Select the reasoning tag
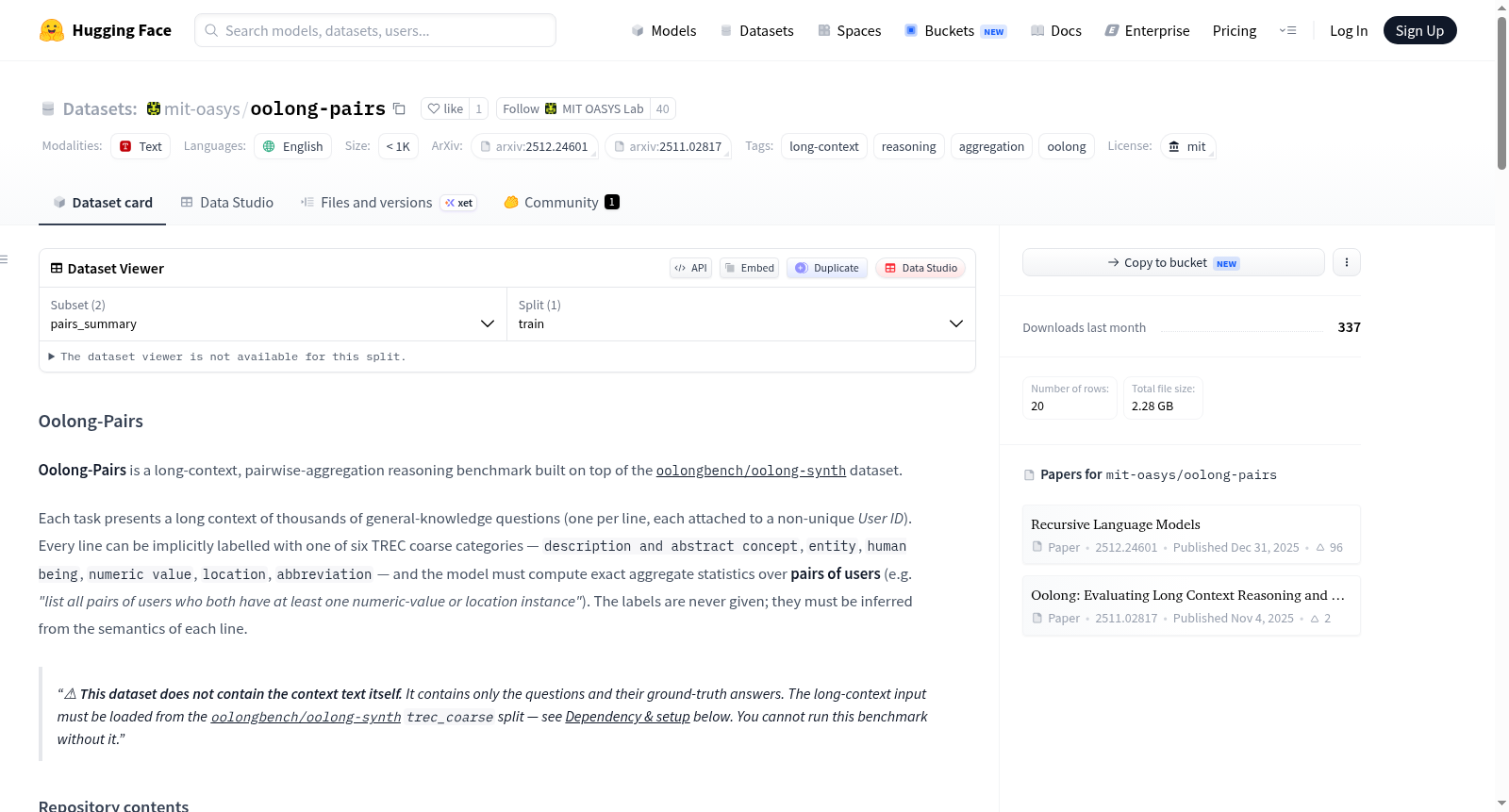1509x812 pixels. coord(909,146)
